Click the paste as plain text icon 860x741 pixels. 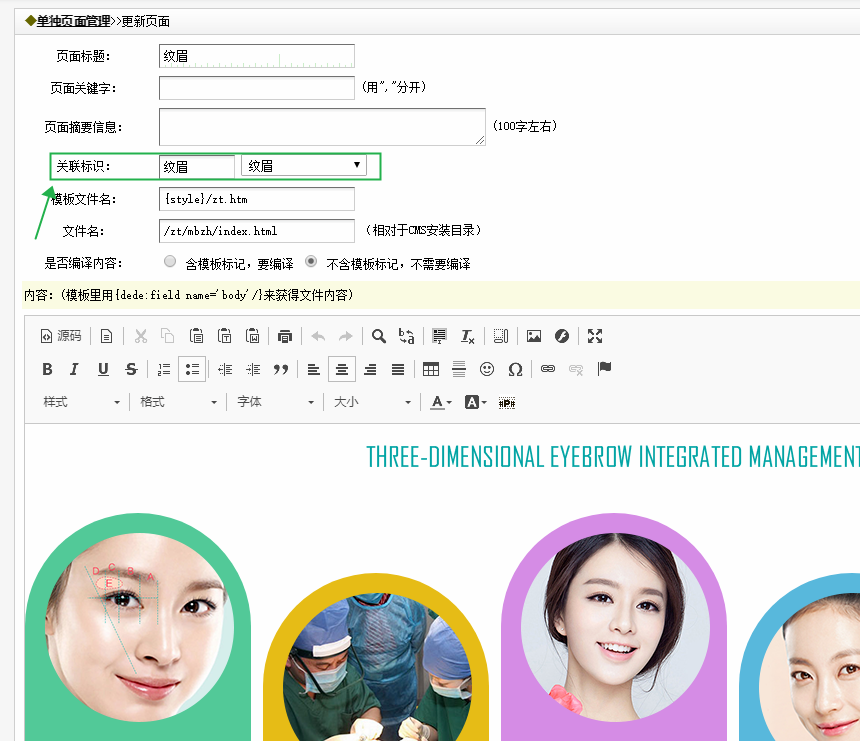pos(224,336)
